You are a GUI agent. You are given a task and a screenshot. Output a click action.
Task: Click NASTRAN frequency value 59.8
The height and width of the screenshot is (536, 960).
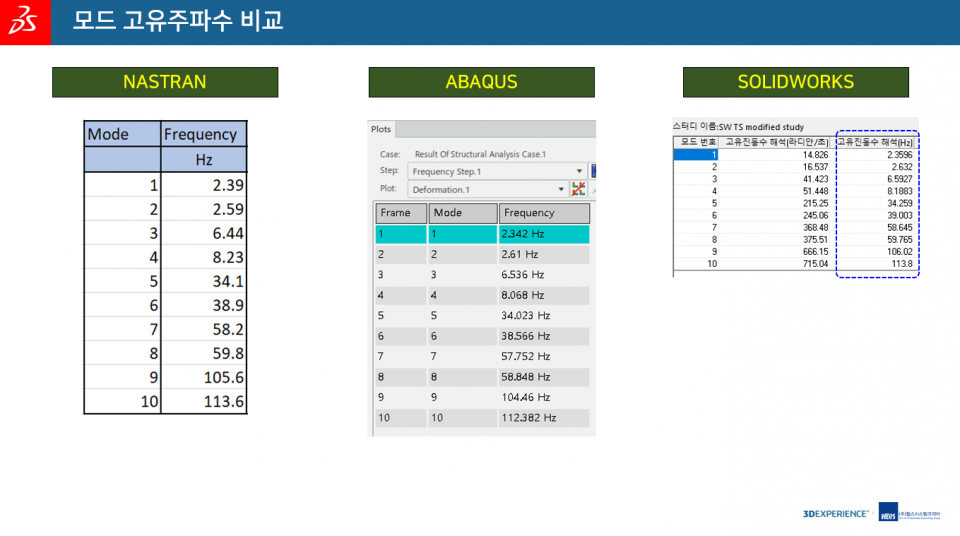click(228, 353)
